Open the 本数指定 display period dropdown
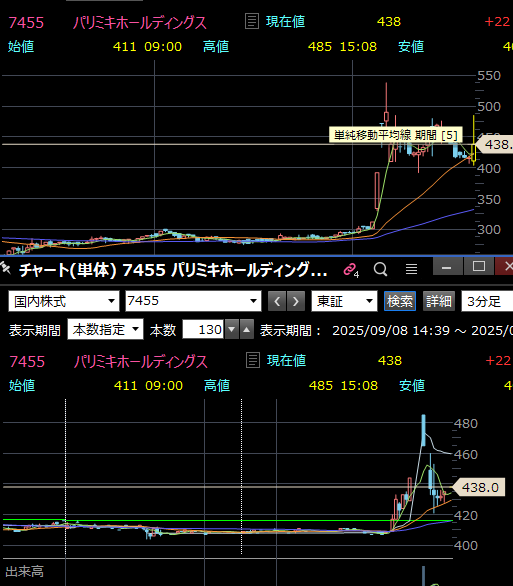The width and height of the screenshot is (513, 586). pyautogui.click(x=105, y=329)
